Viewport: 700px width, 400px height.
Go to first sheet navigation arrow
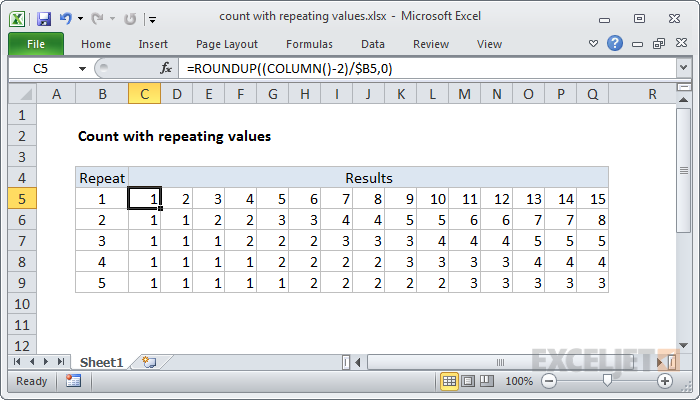pos(17,362)
